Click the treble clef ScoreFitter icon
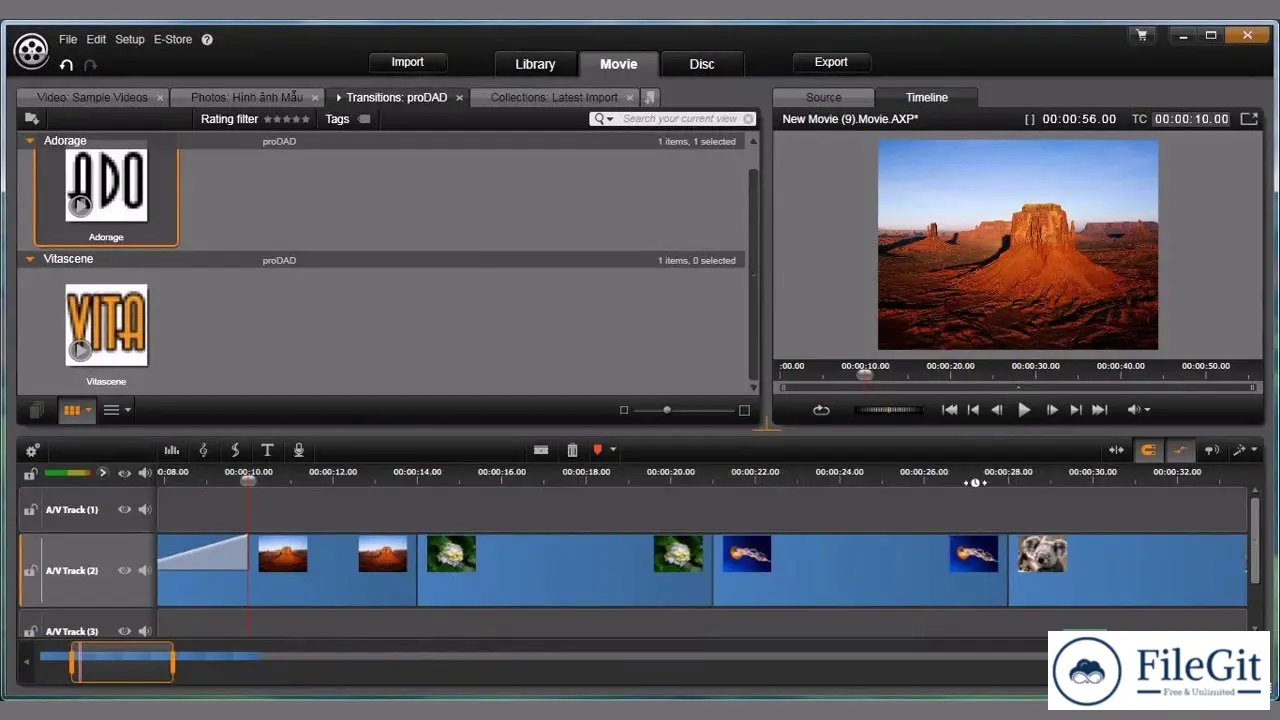The width and height of the screenshot is (1280, 720). pyautogui.click(x=204, y=450)
